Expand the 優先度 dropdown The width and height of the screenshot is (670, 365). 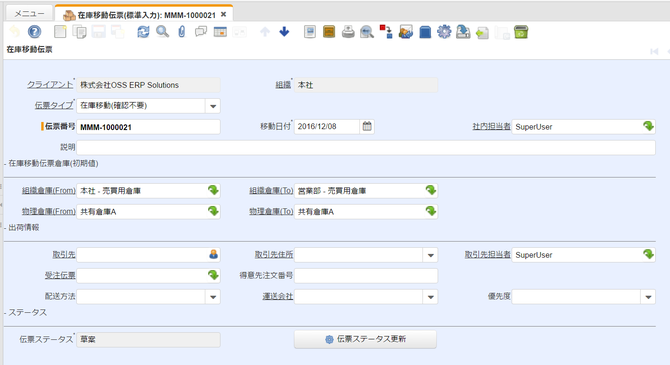click(x=648, y=297)
